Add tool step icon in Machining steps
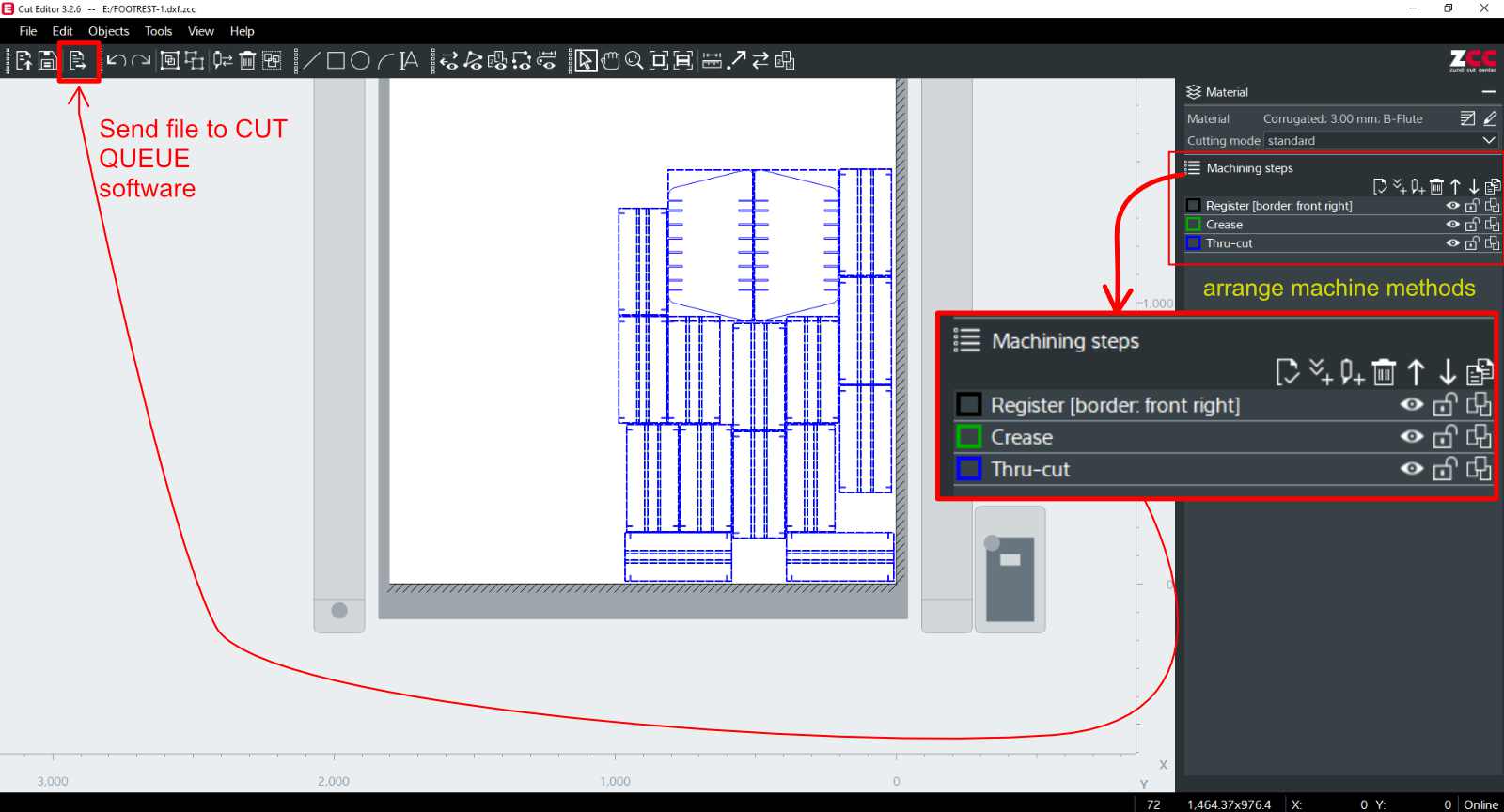Image resolution: width=1504 pixels, height=812 pixels. [x=1418, y=186]
